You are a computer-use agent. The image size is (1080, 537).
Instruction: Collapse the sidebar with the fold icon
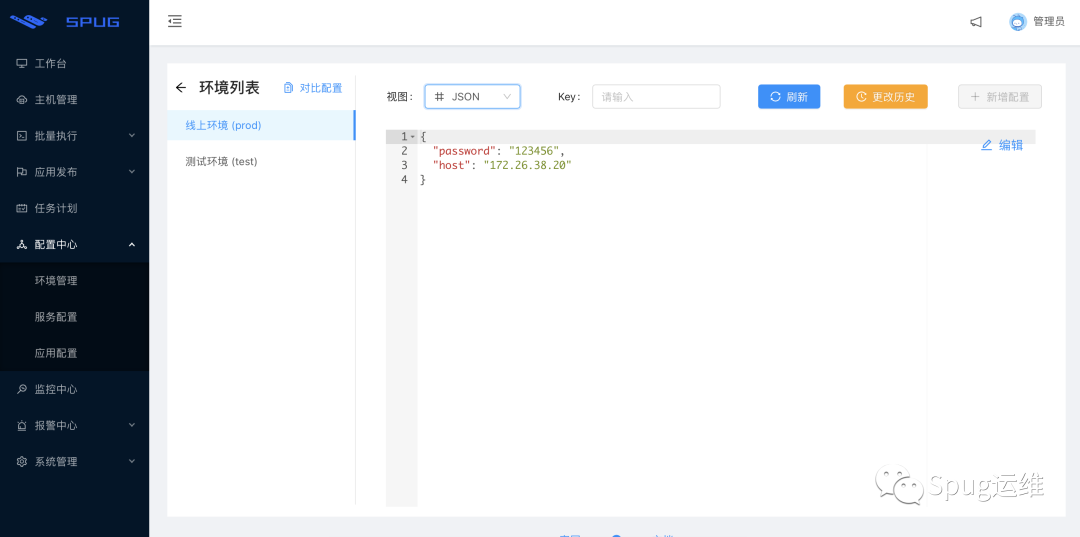(x=175, y=21)
